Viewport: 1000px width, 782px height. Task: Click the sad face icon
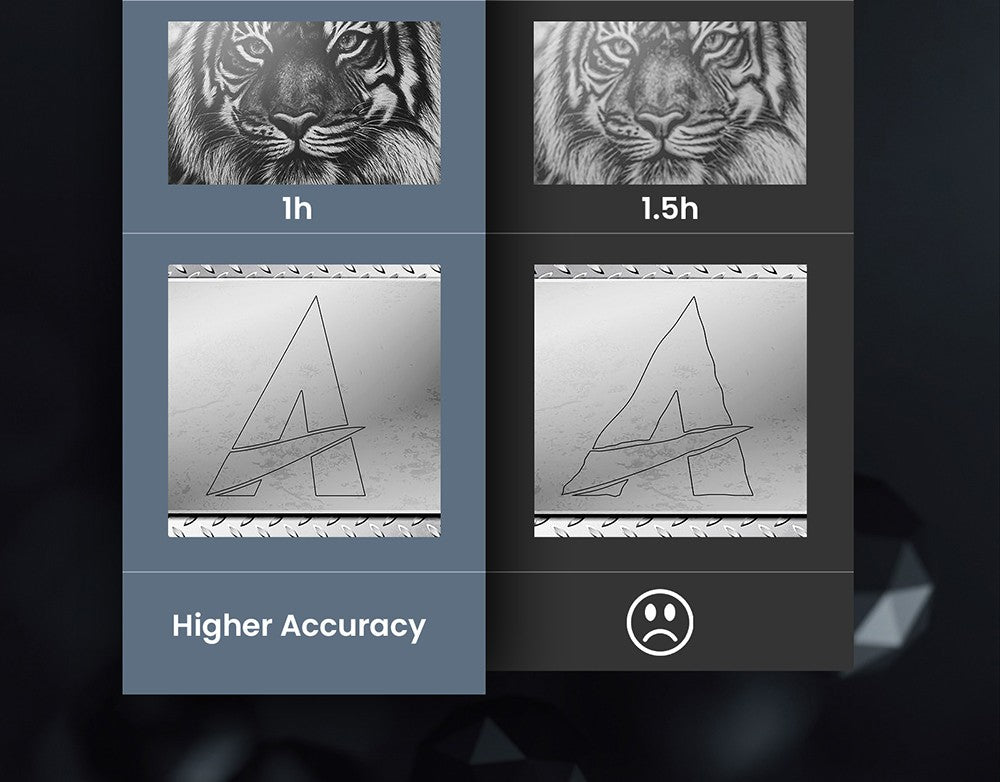659,622
